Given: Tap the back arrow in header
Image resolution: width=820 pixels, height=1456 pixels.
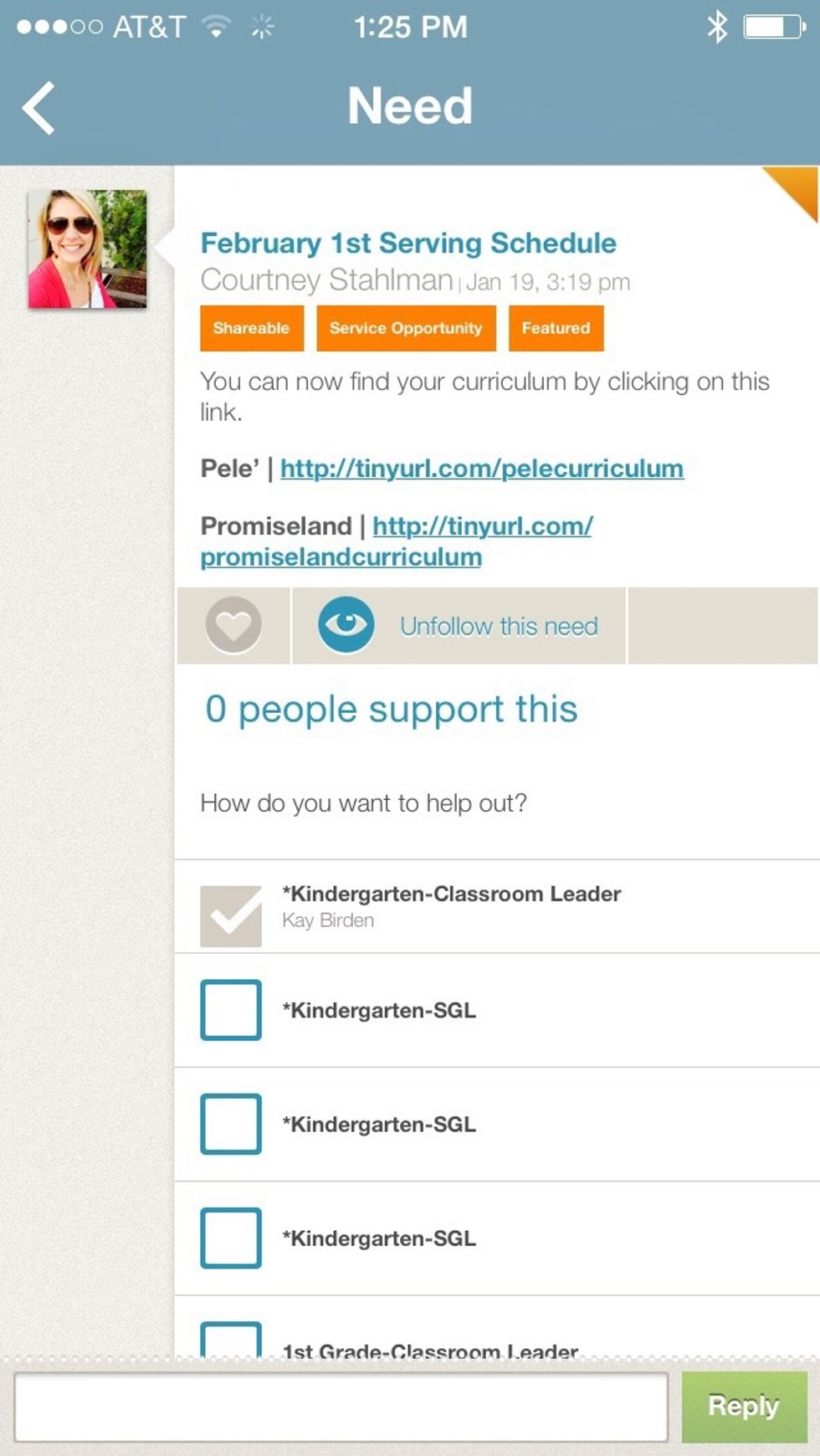Looking at the screenshot, I should coord(39,108).
